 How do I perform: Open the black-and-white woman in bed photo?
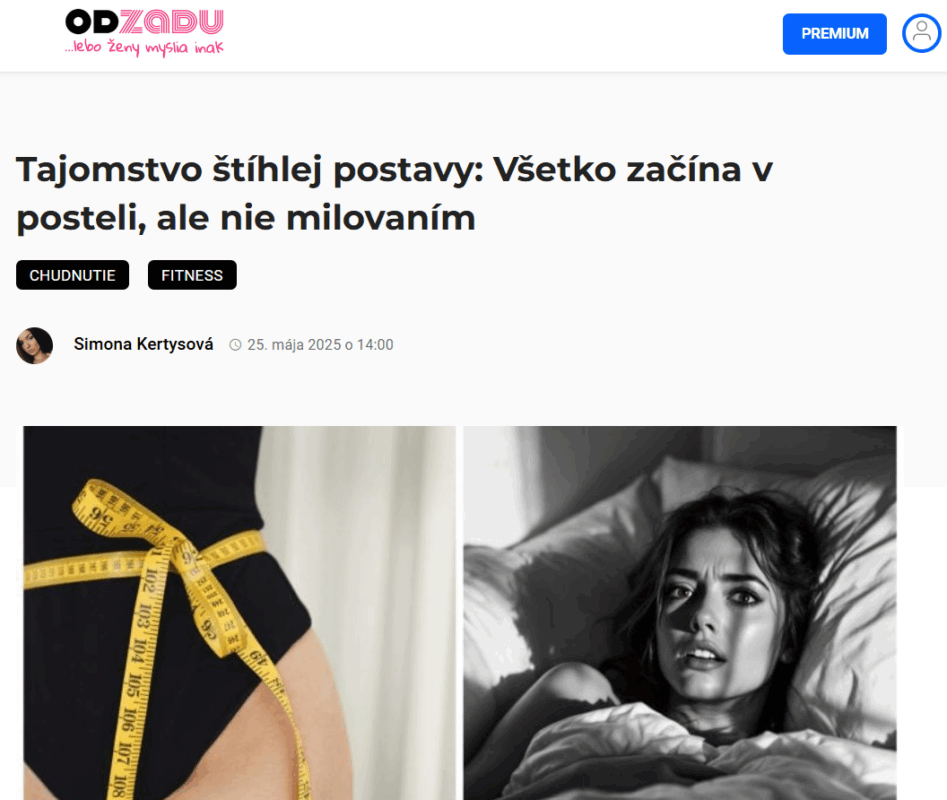click(x=680, y=613)
